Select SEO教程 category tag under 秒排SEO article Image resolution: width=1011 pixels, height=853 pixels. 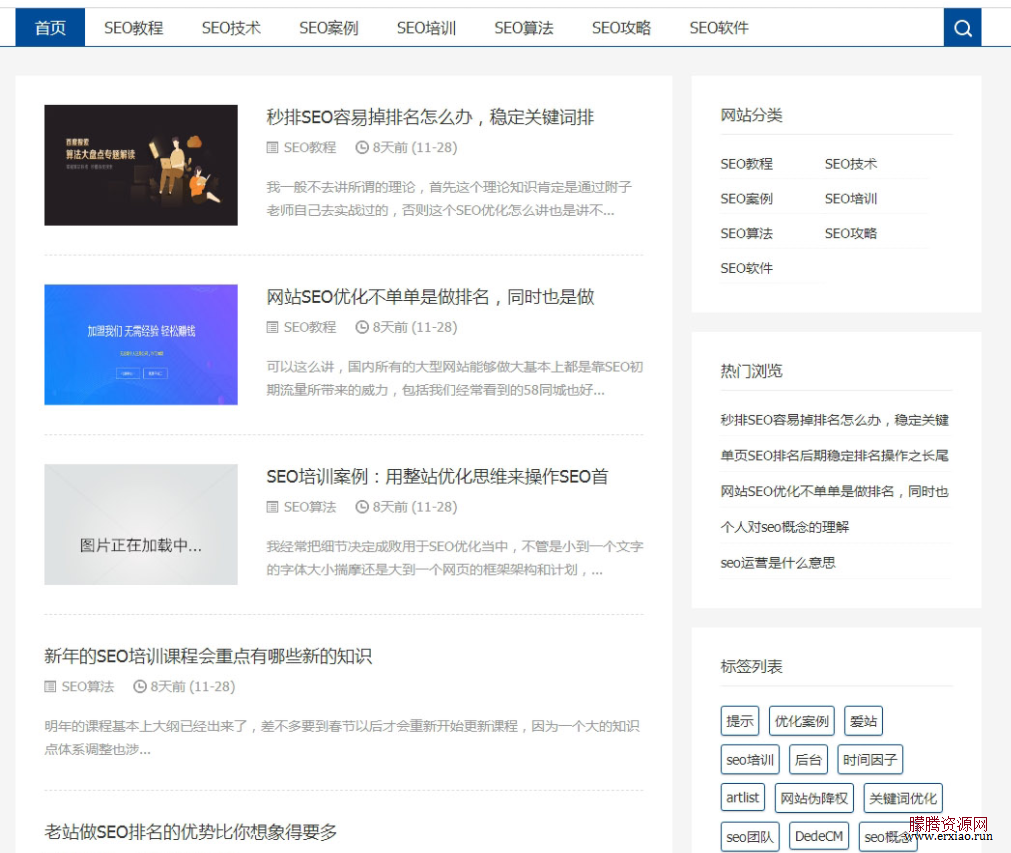tap(309, 148)
